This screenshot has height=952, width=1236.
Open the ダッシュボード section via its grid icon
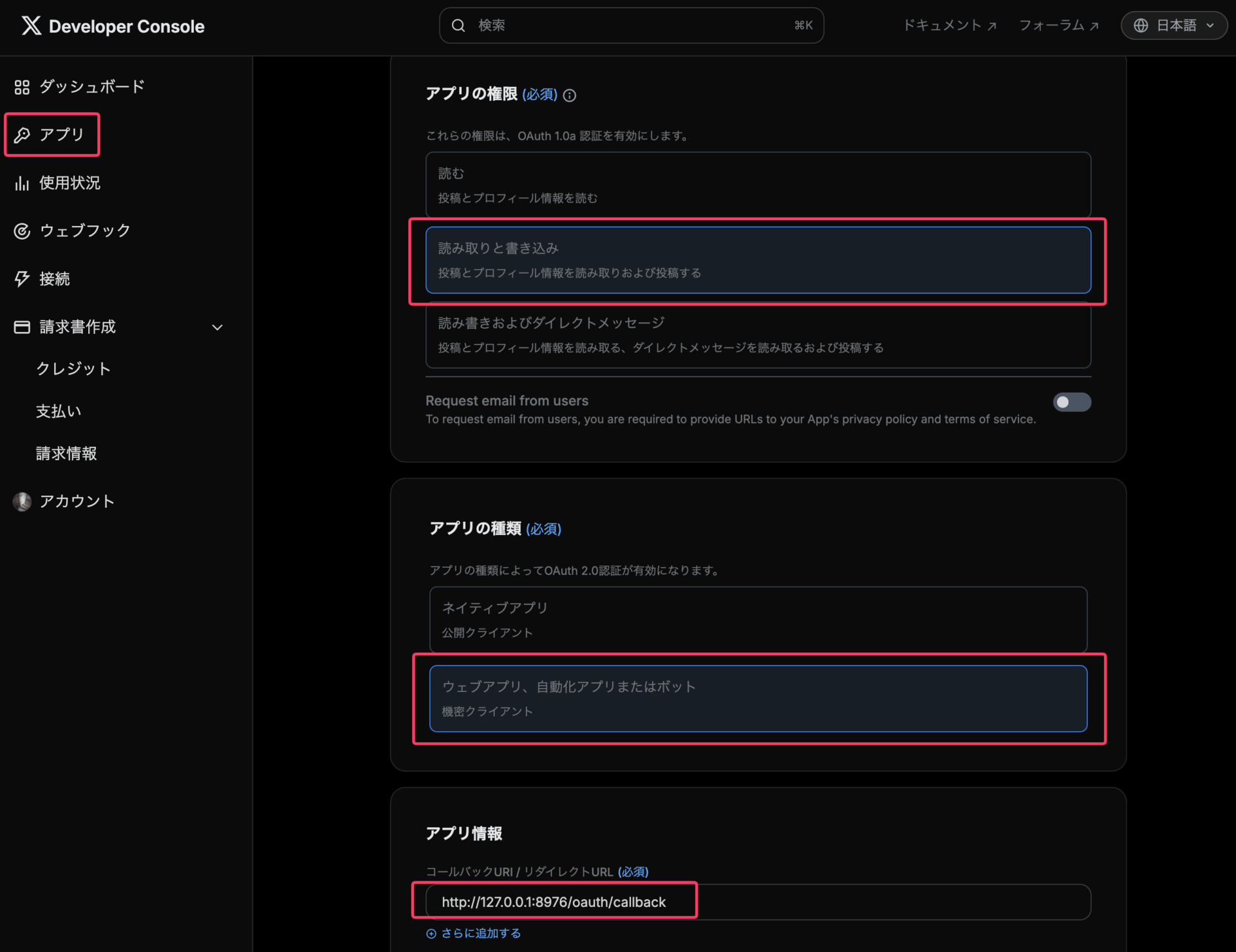click(x=22, y=87)
